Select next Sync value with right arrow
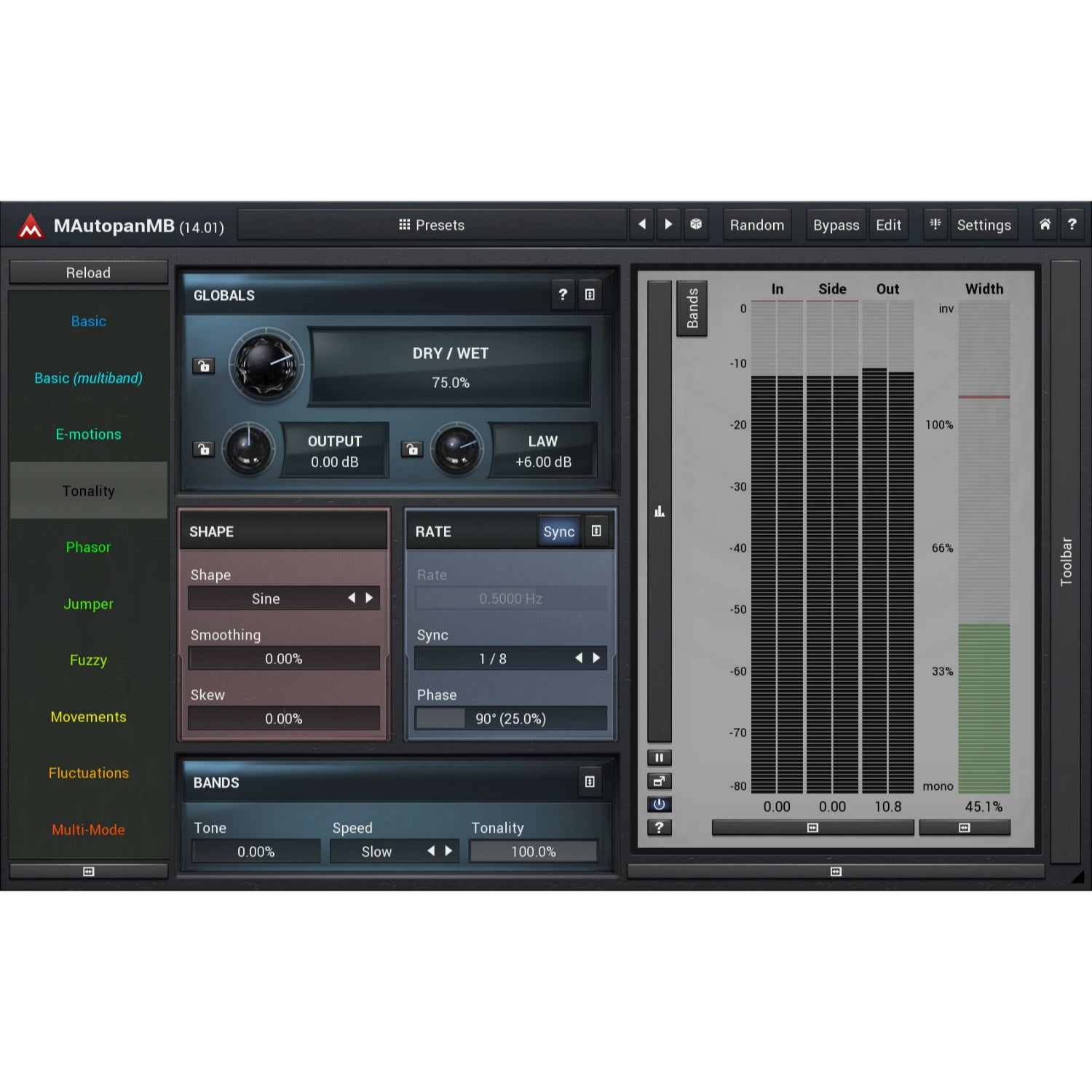The image size is (1092, 1092). tap(597, 658)
